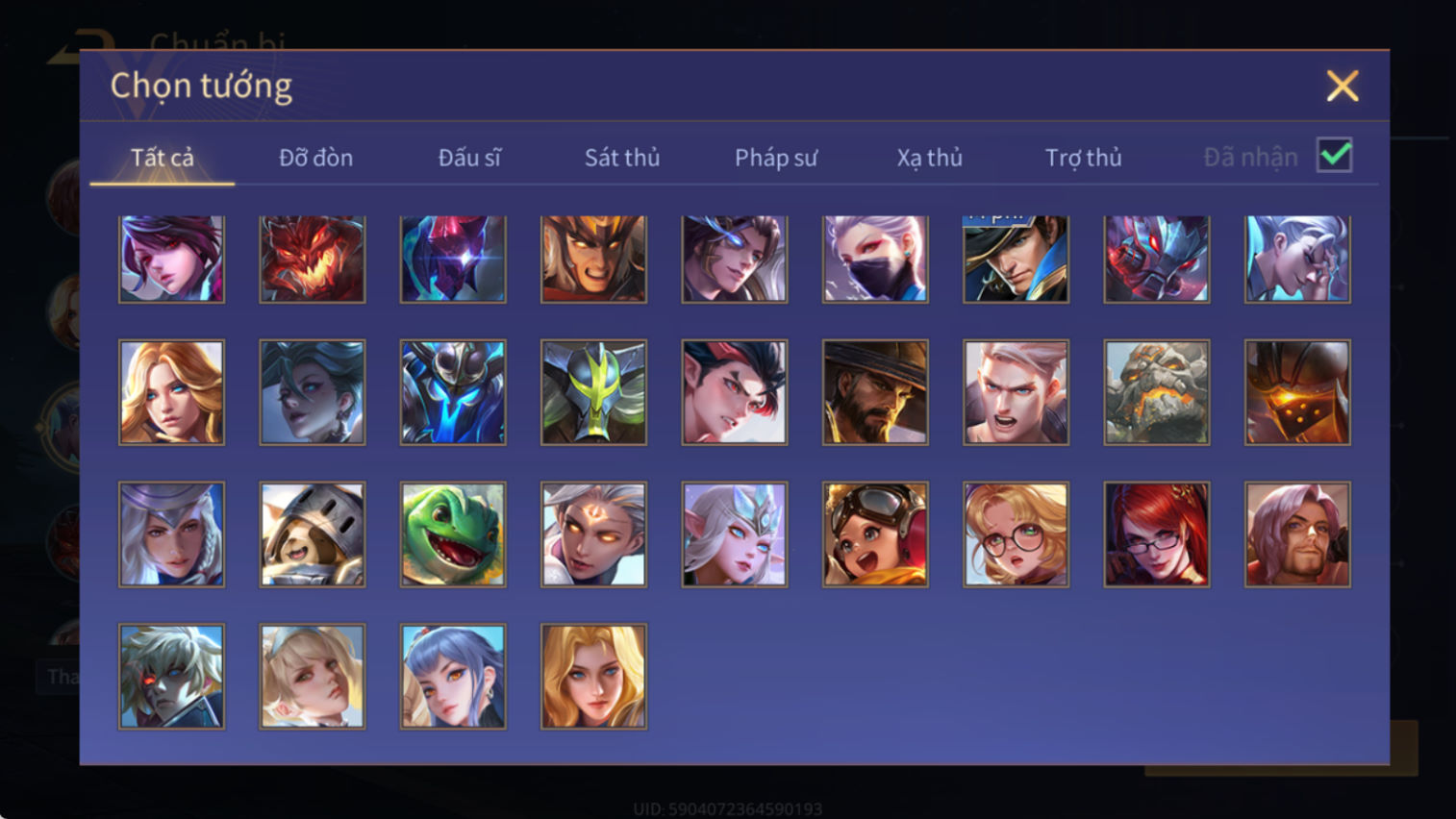The image size is (1456, 819).
Task: Pick the masked white-haired ninja hero
Action: coord(875,259)
